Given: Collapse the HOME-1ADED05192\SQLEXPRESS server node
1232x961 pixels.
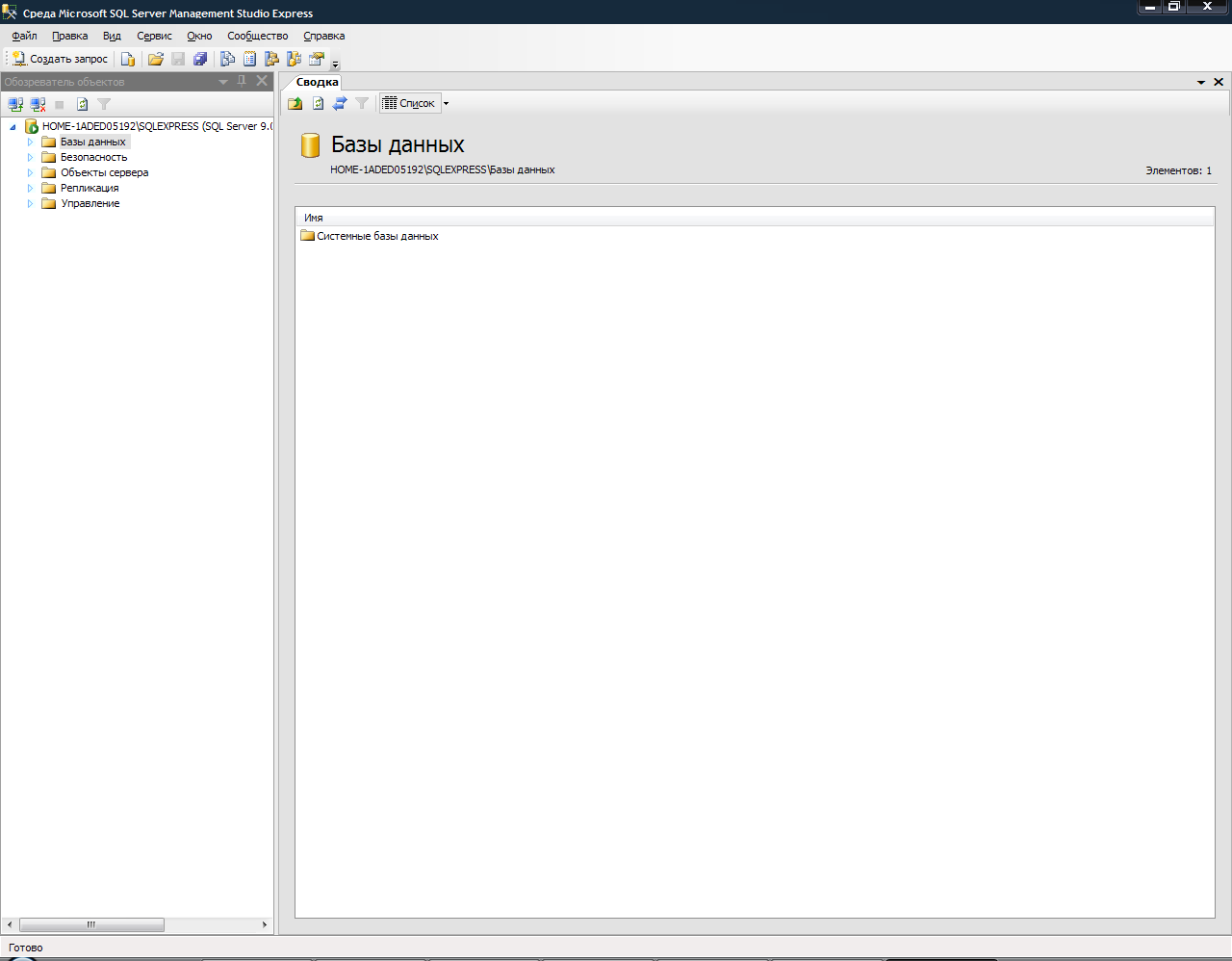Looking at the screenshot, I should (13, 126).
